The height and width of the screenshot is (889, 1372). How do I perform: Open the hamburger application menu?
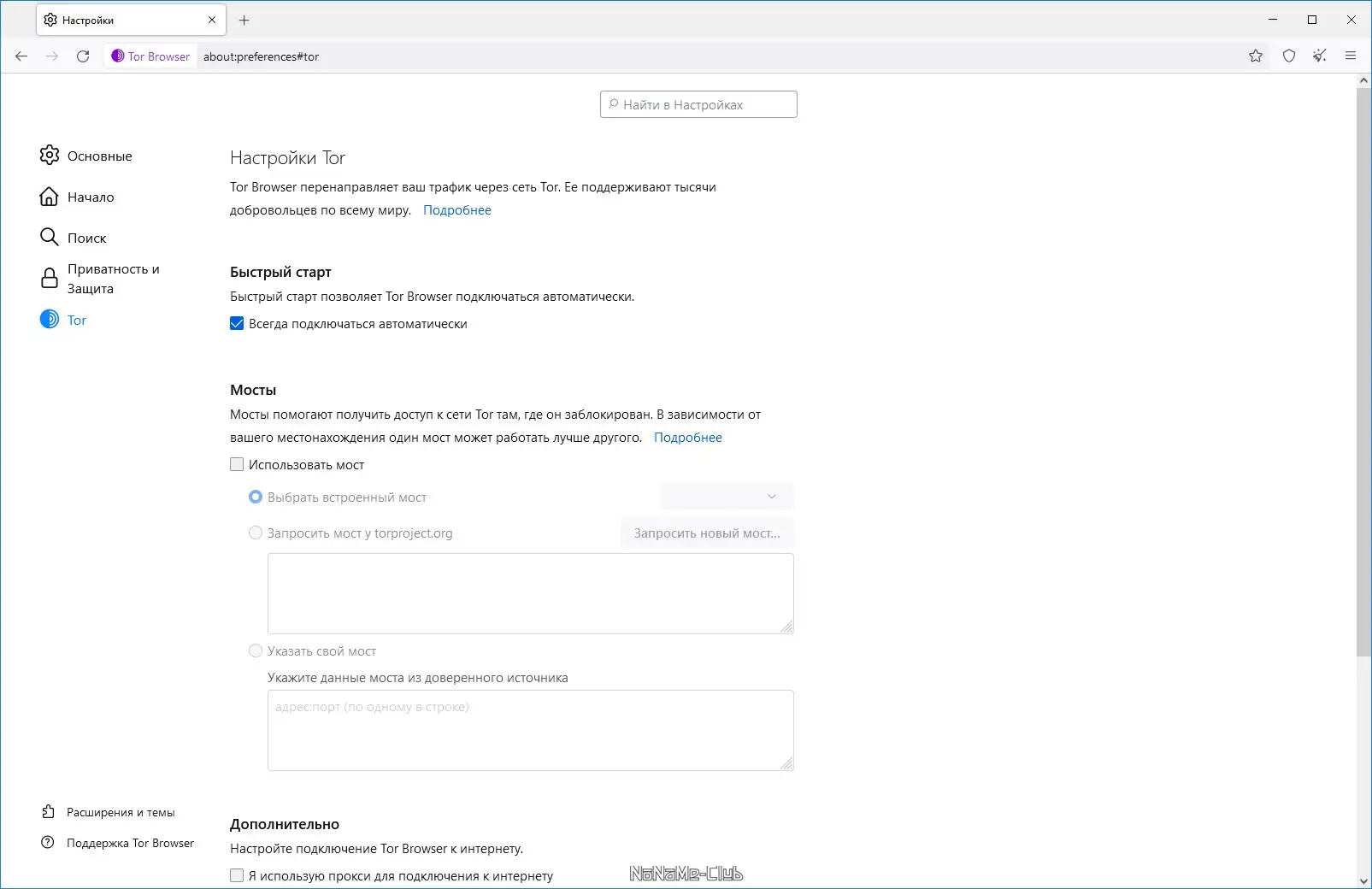pos(1351,56)
